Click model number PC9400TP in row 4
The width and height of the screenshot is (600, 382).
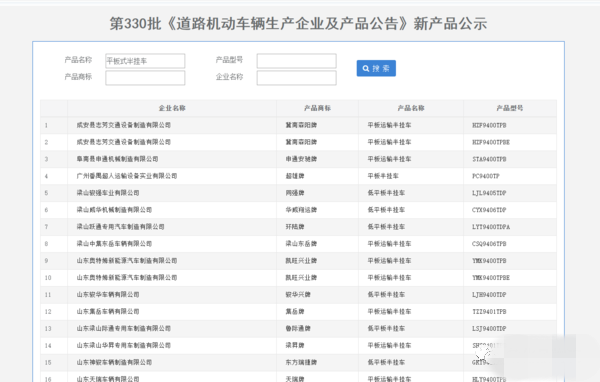point(486,176)
